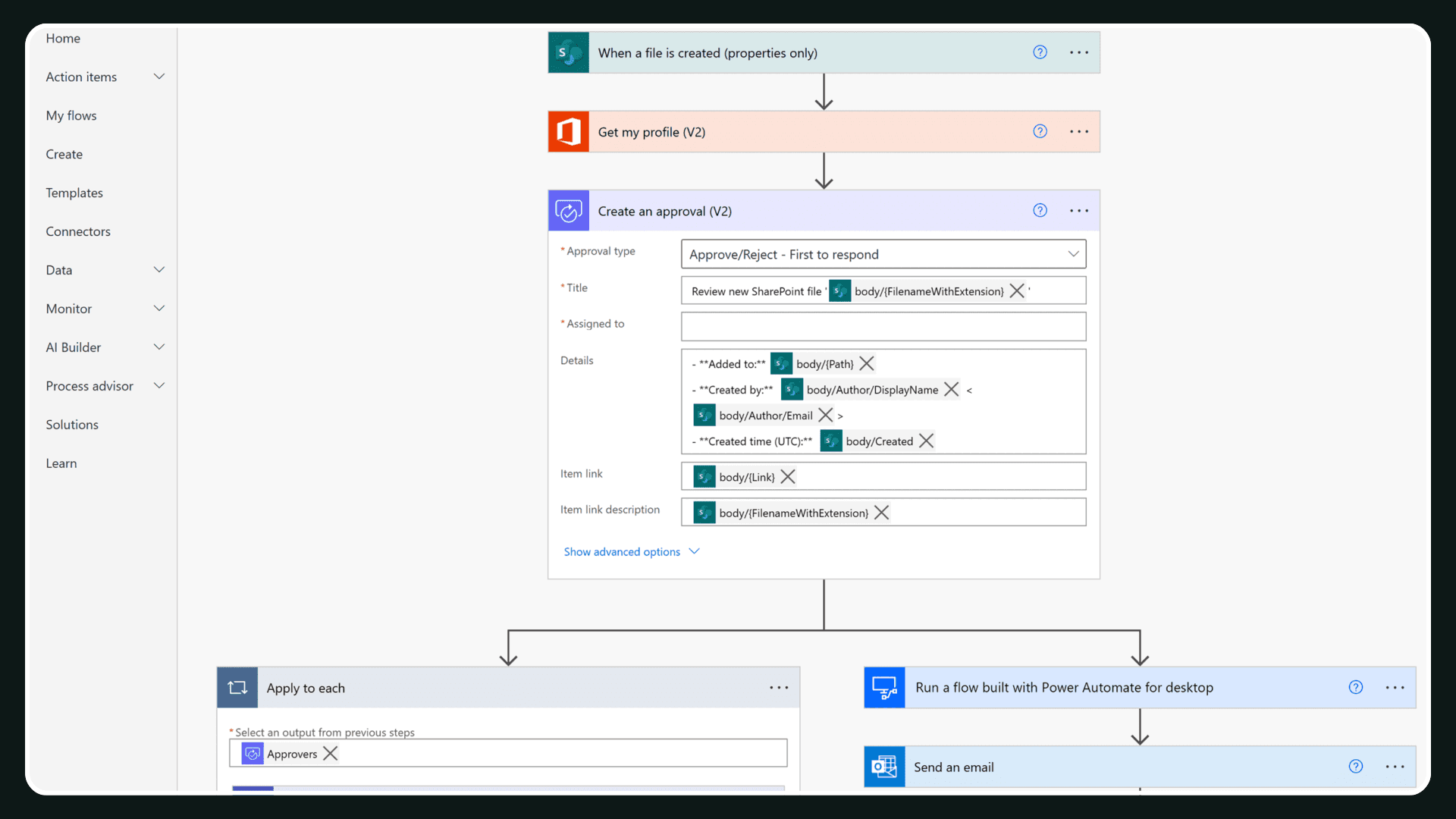This screenshot has height=819, width=1456.
Task: Delete the body/{Link} token in Item link
Action: pos(788,477)
